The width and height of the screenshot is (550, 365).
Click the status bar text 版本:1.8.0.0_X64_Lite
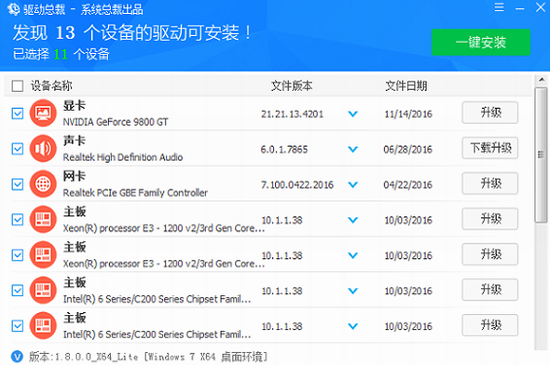coord(83,357)
